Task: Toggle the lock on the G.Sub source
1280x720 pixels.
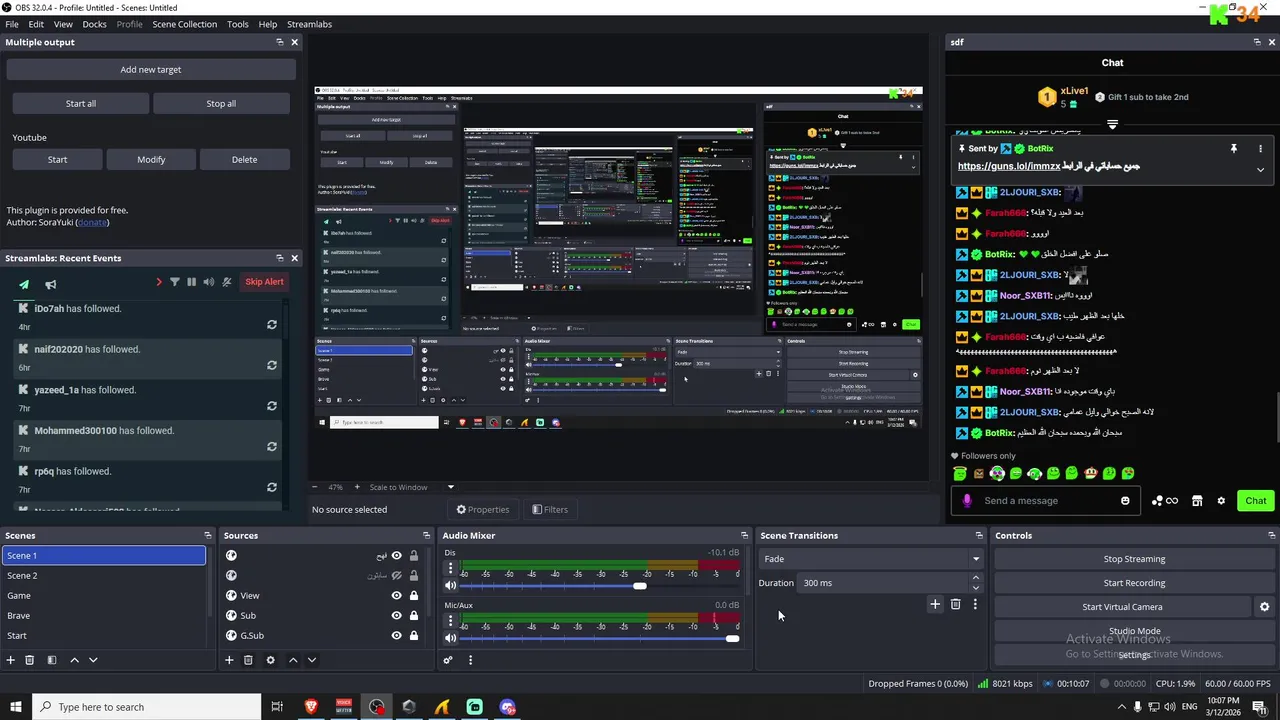Action: coord(414,636)
